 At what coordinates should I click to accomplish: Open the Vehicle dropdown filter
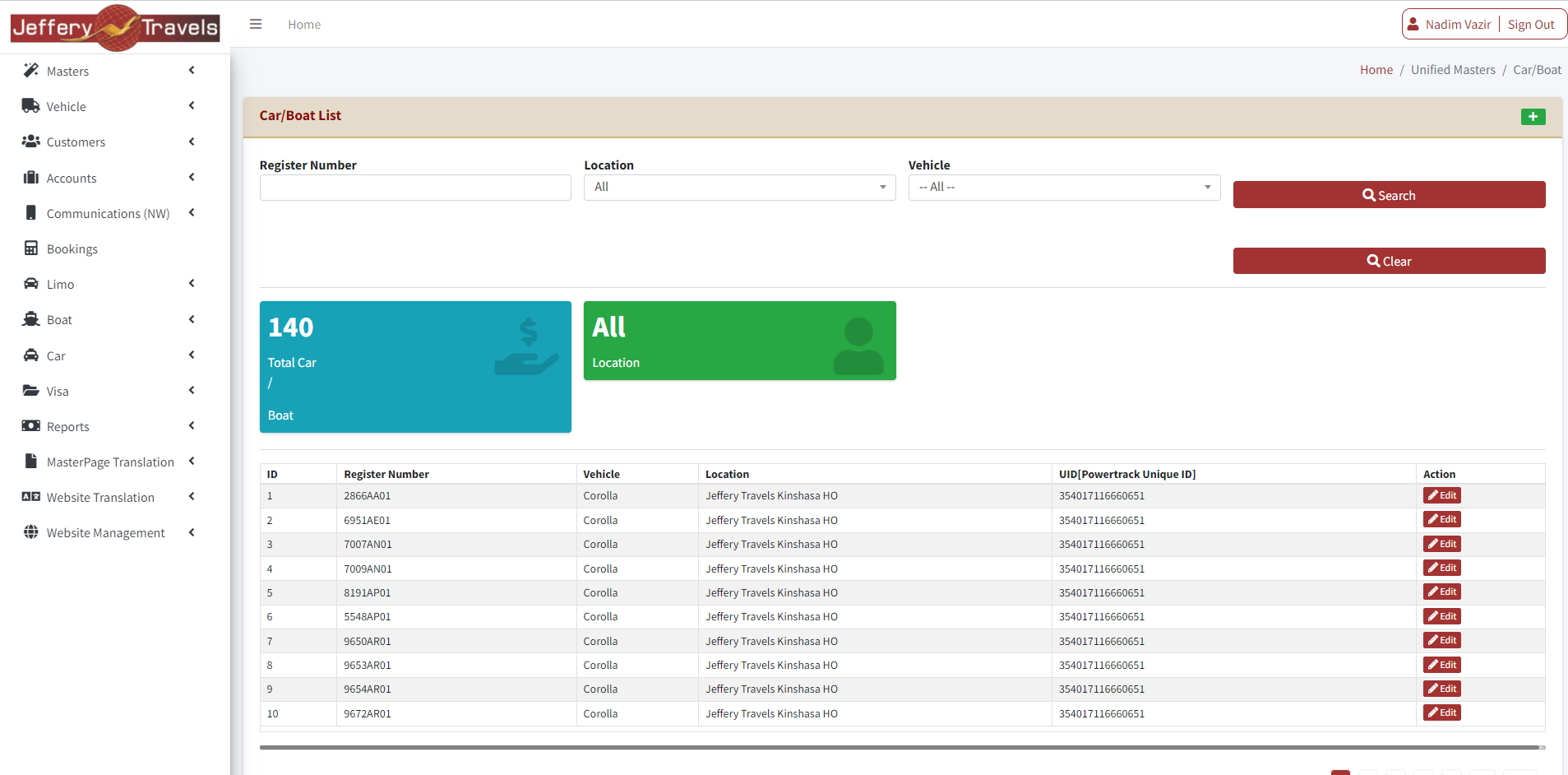click(x=1063, y=188)
